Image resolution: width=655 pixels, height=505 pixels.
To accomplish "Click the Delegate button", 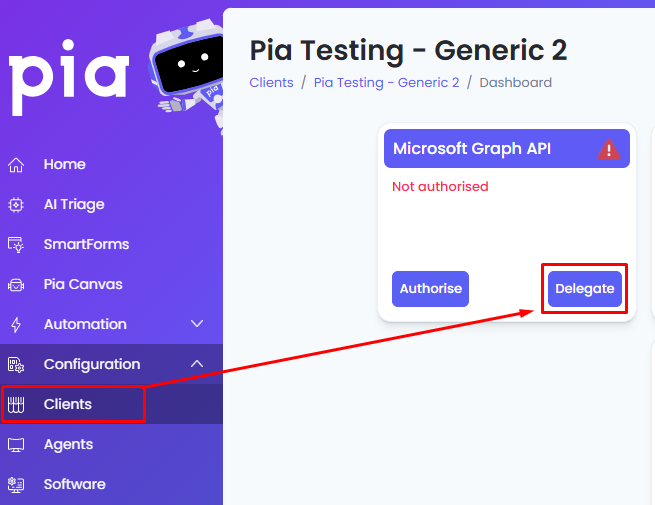I will [584, 289].
